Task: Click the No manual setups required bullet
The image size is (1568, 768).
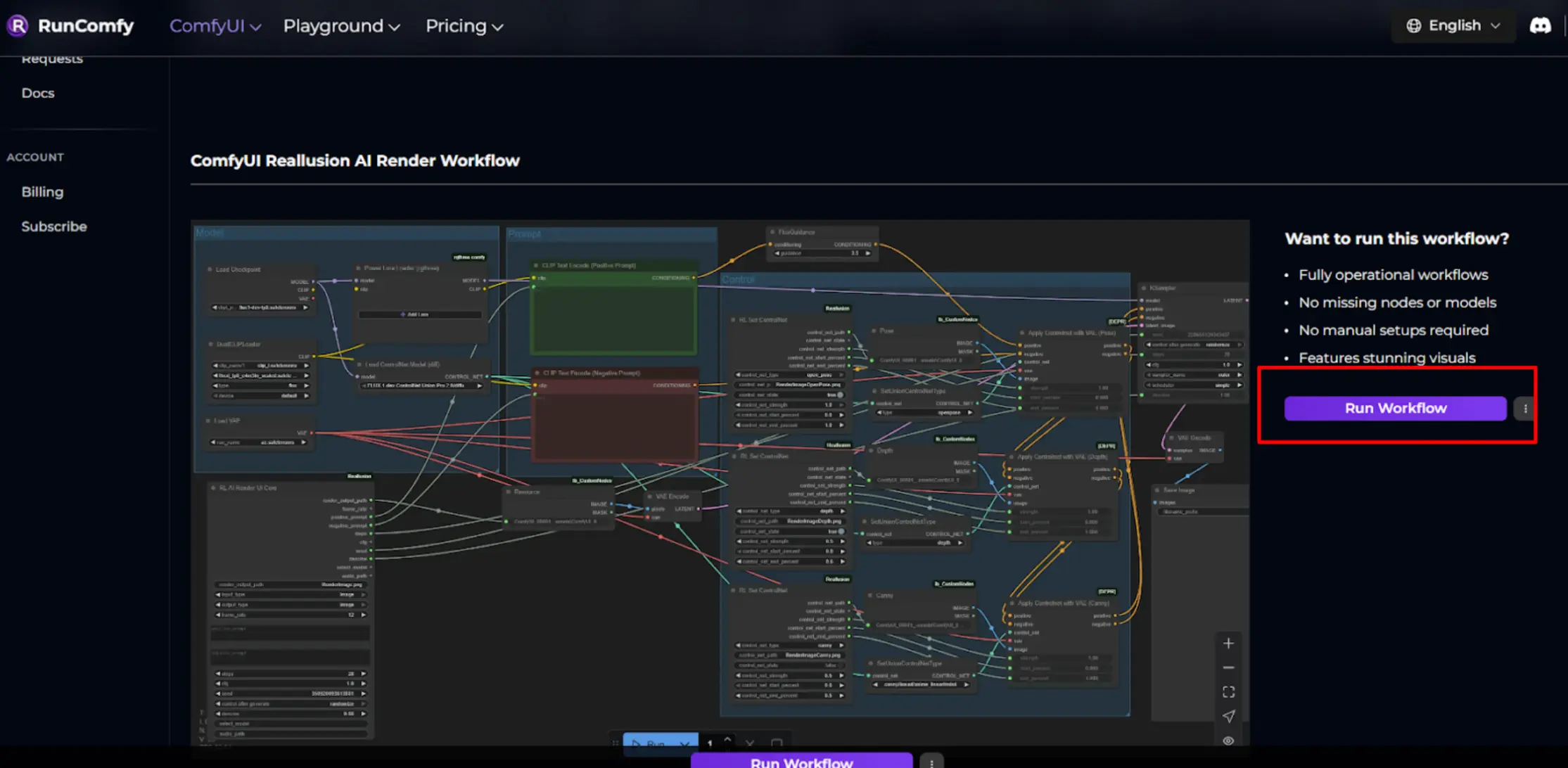Action: (x=1393, y=330)
